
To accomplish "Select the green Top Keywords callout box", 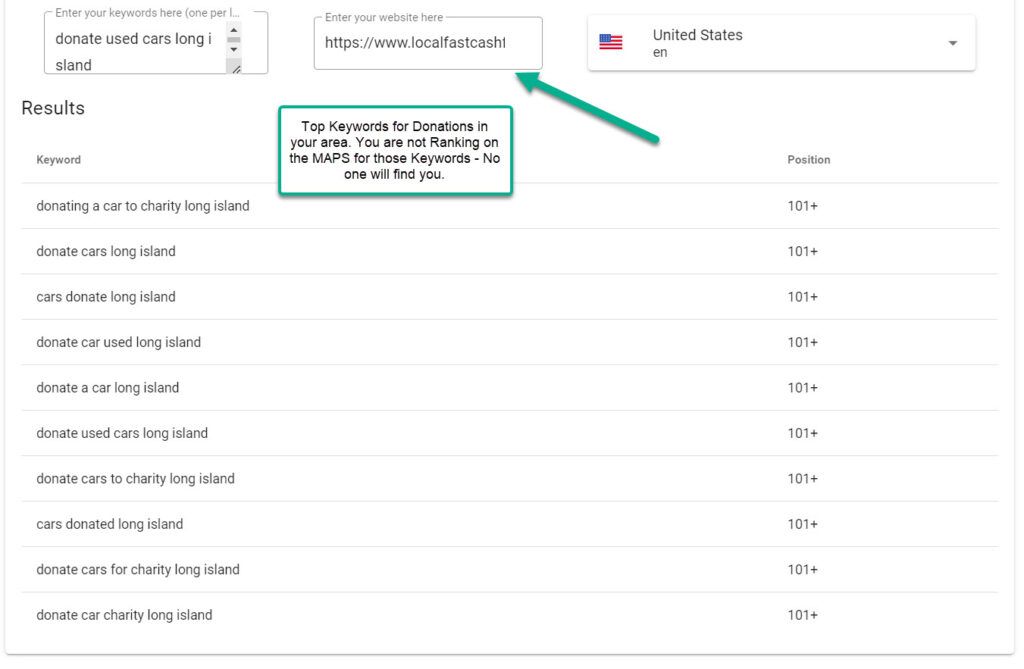I will coord(395,150).
